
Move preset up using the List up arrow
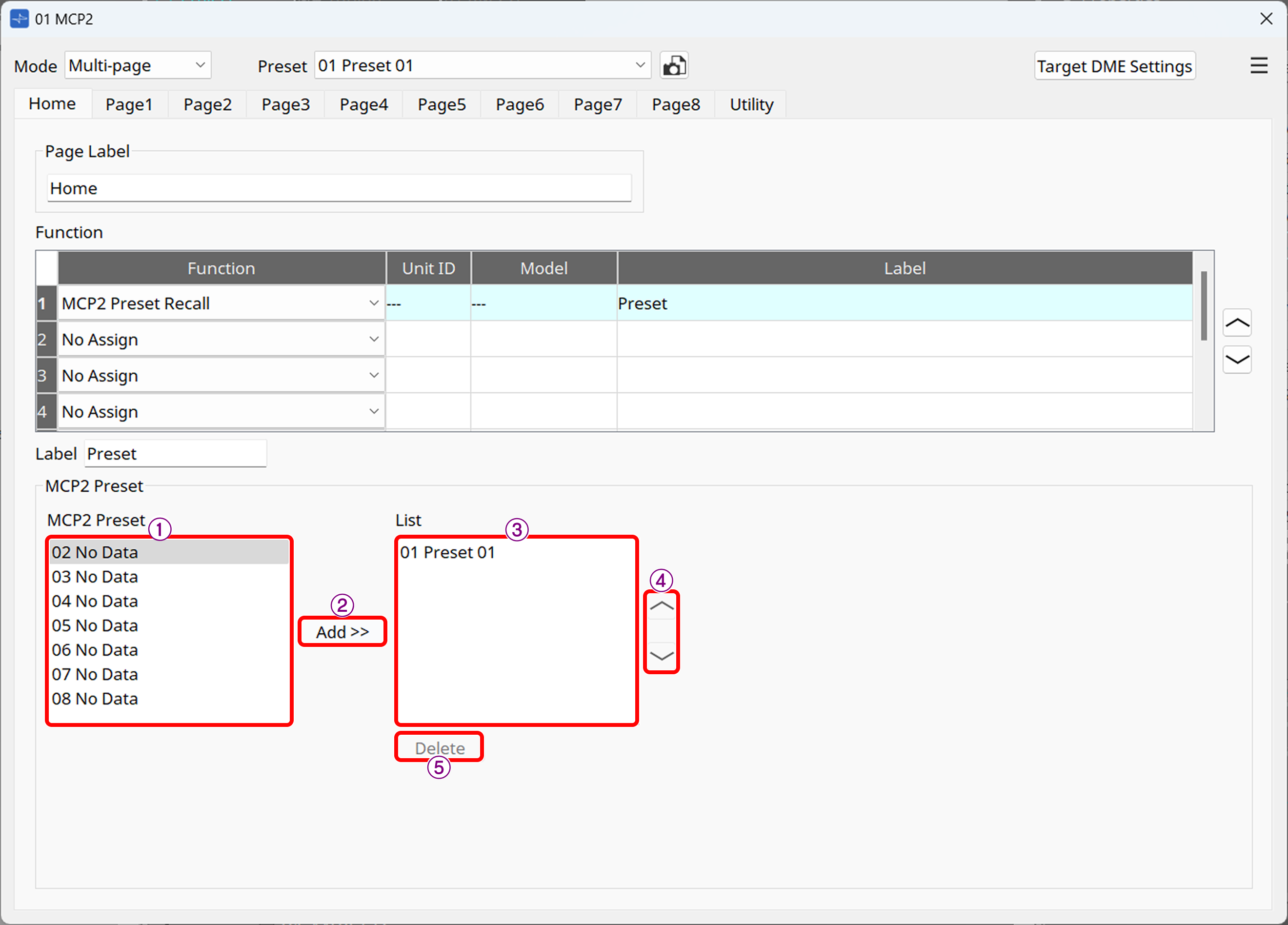(x=661, y=605)
